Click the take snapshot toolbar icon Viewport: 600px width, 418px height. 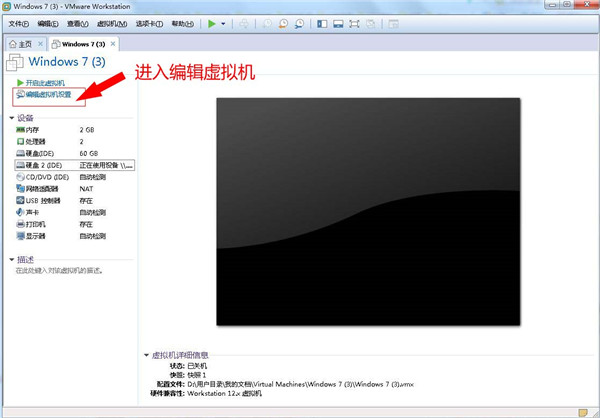267,24
